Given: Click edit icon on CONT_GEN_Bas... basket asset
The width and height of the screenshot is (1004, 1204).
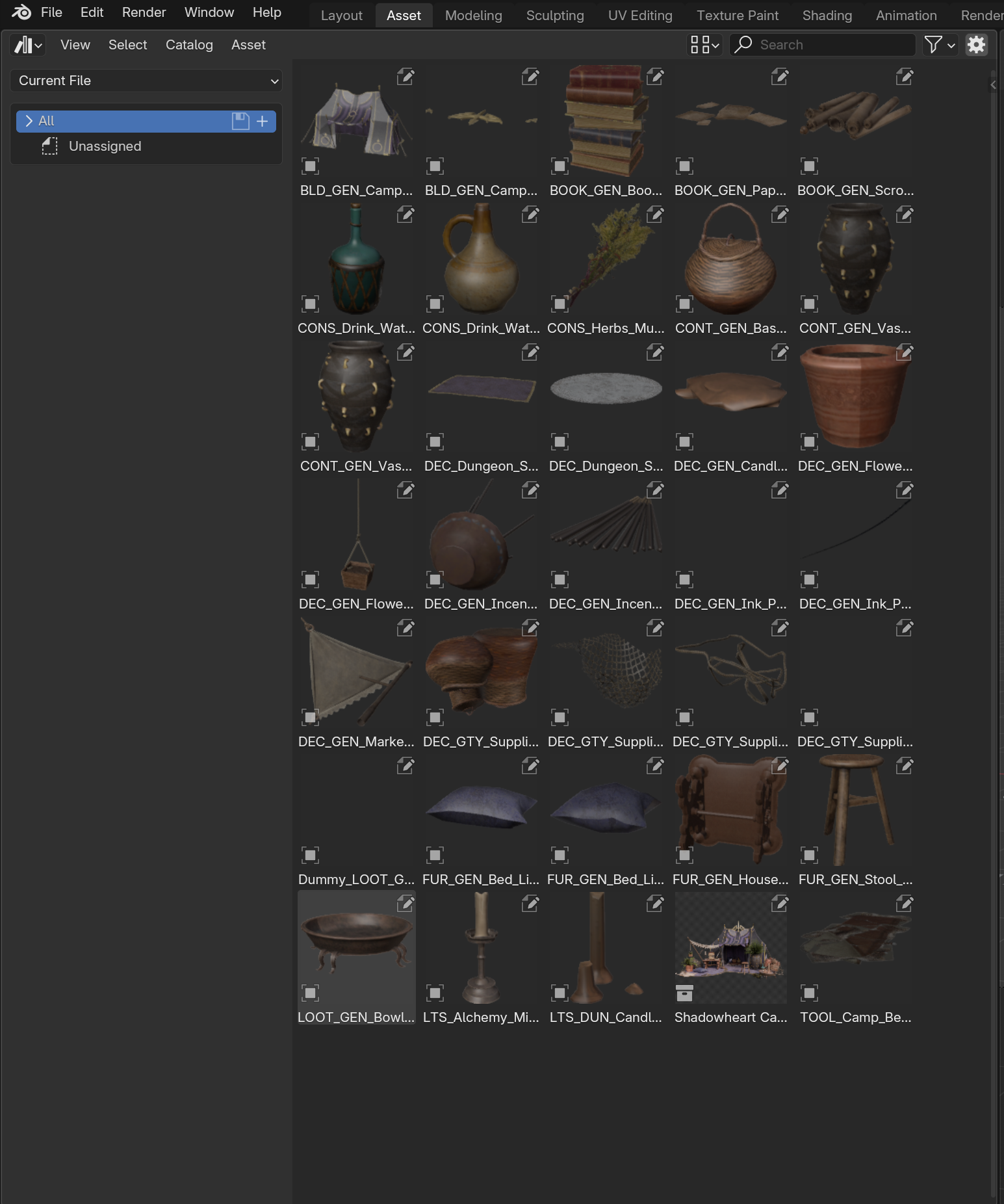Looking at the screenshot, I should coord(779,215).
